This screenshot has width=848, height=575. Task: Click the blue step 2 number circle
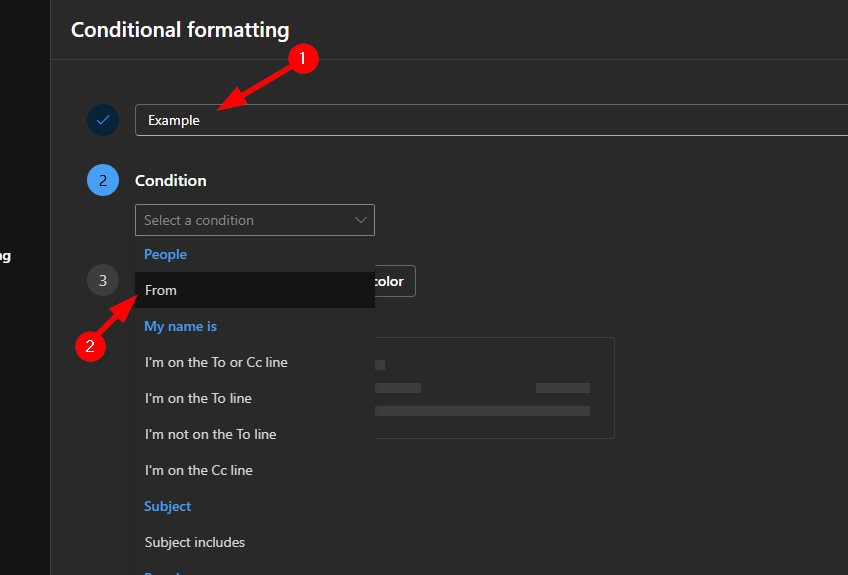(103, 181)
